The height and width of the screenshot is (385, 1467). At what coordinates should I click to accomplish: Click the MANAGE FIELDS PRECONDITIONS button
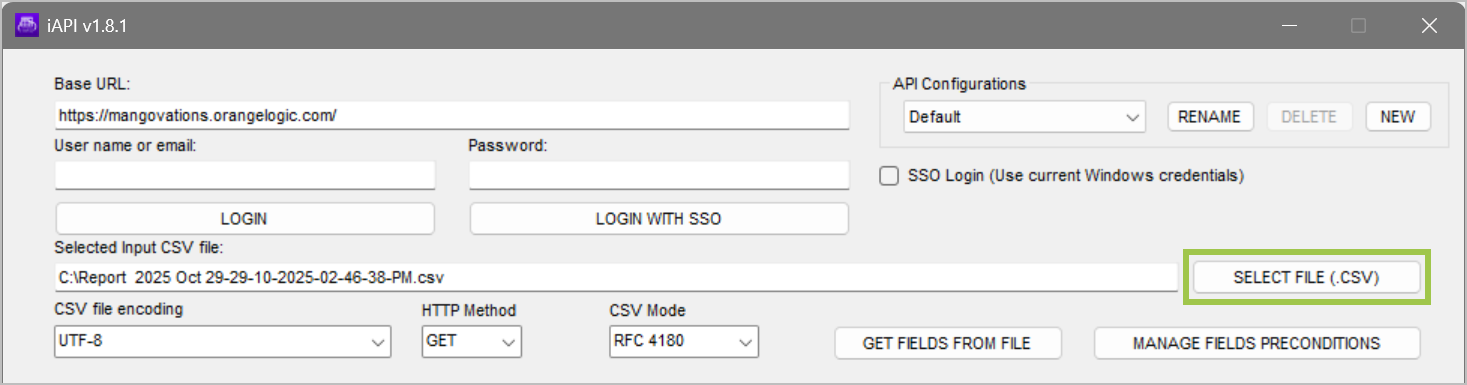[x=1257, y=343]
